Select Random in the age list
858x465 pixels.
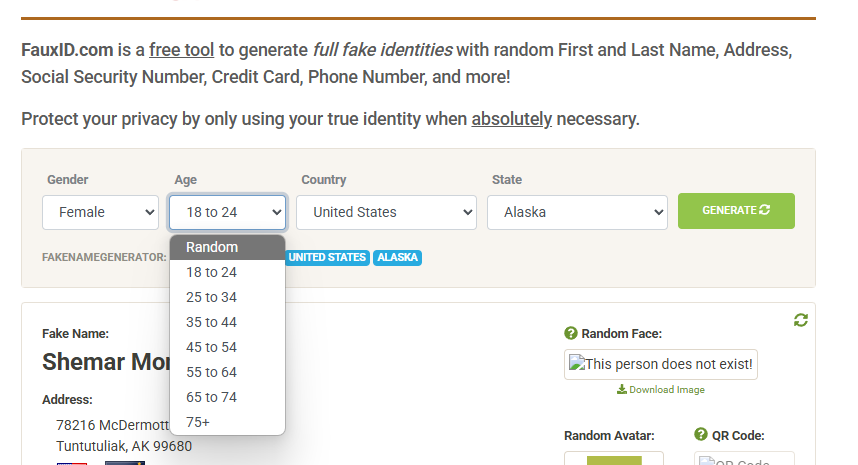228,247
